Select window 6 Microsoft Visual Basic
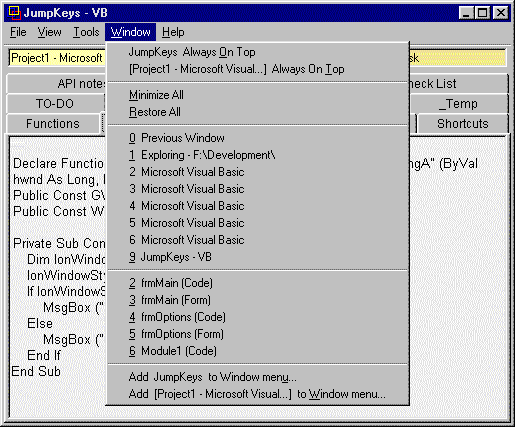The height and width of the screenshot is (427, 515). click(x=258, y=240)
